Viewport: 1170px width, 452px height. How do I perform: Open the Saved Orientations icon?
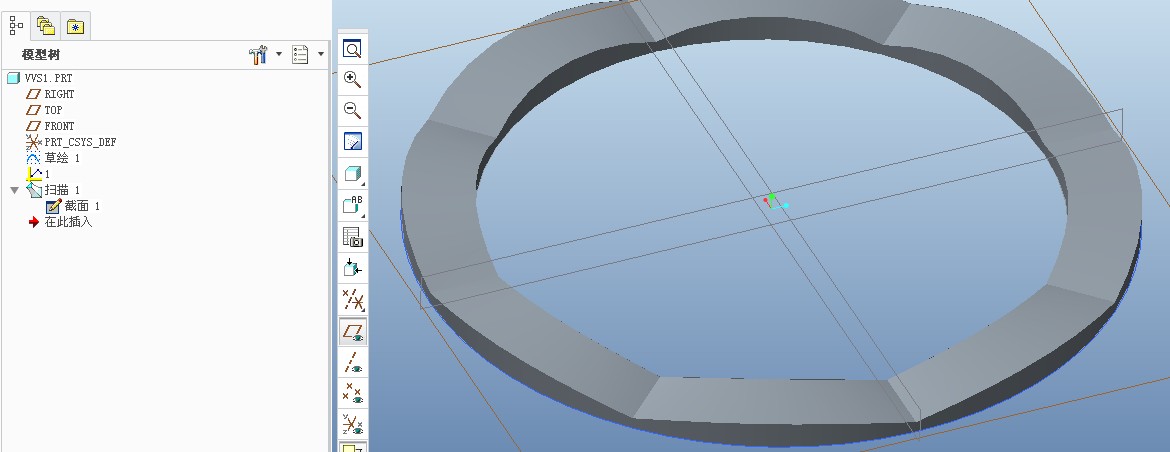[352, 205]
